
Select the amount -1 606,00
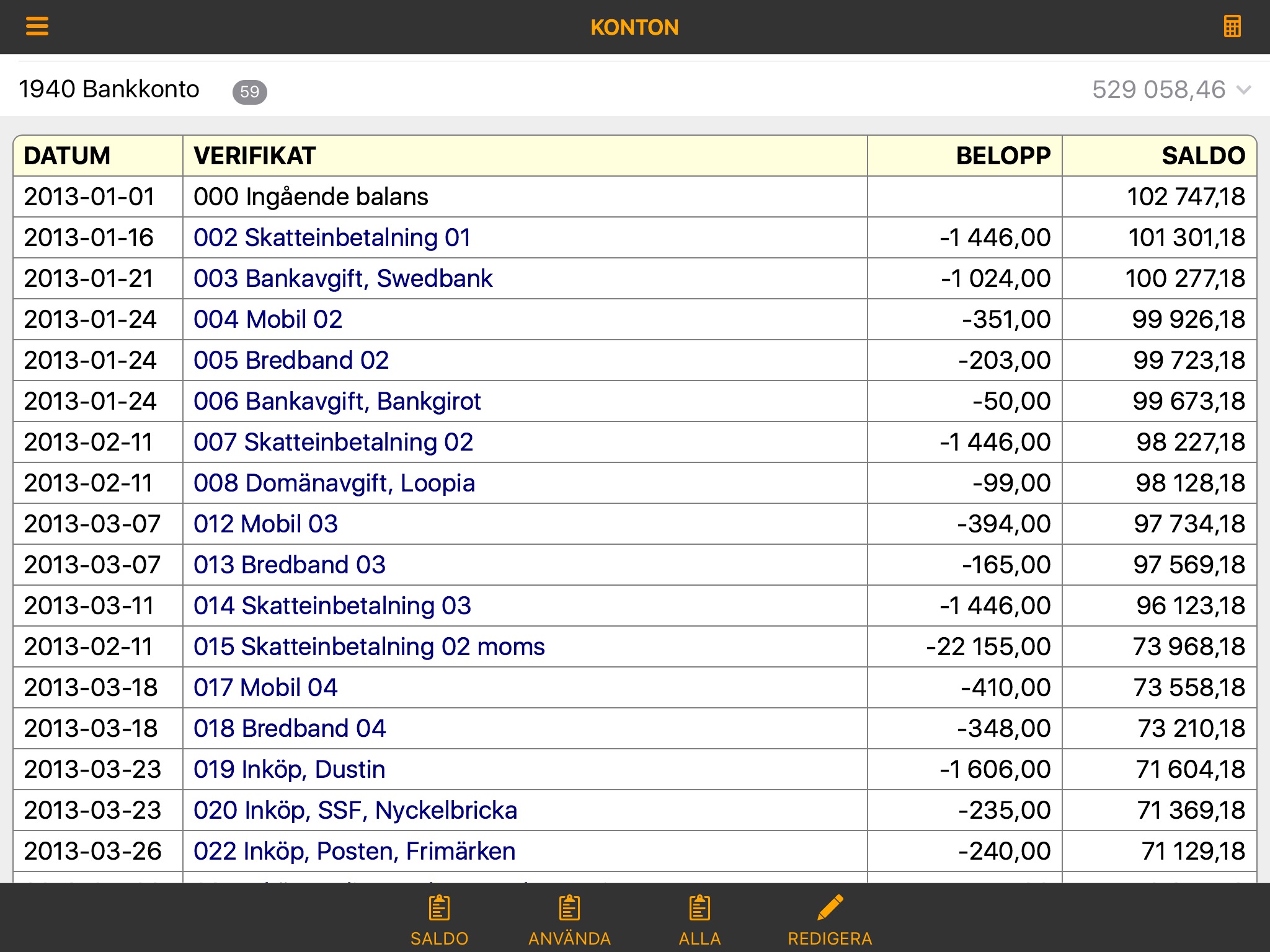pos(995,769)
